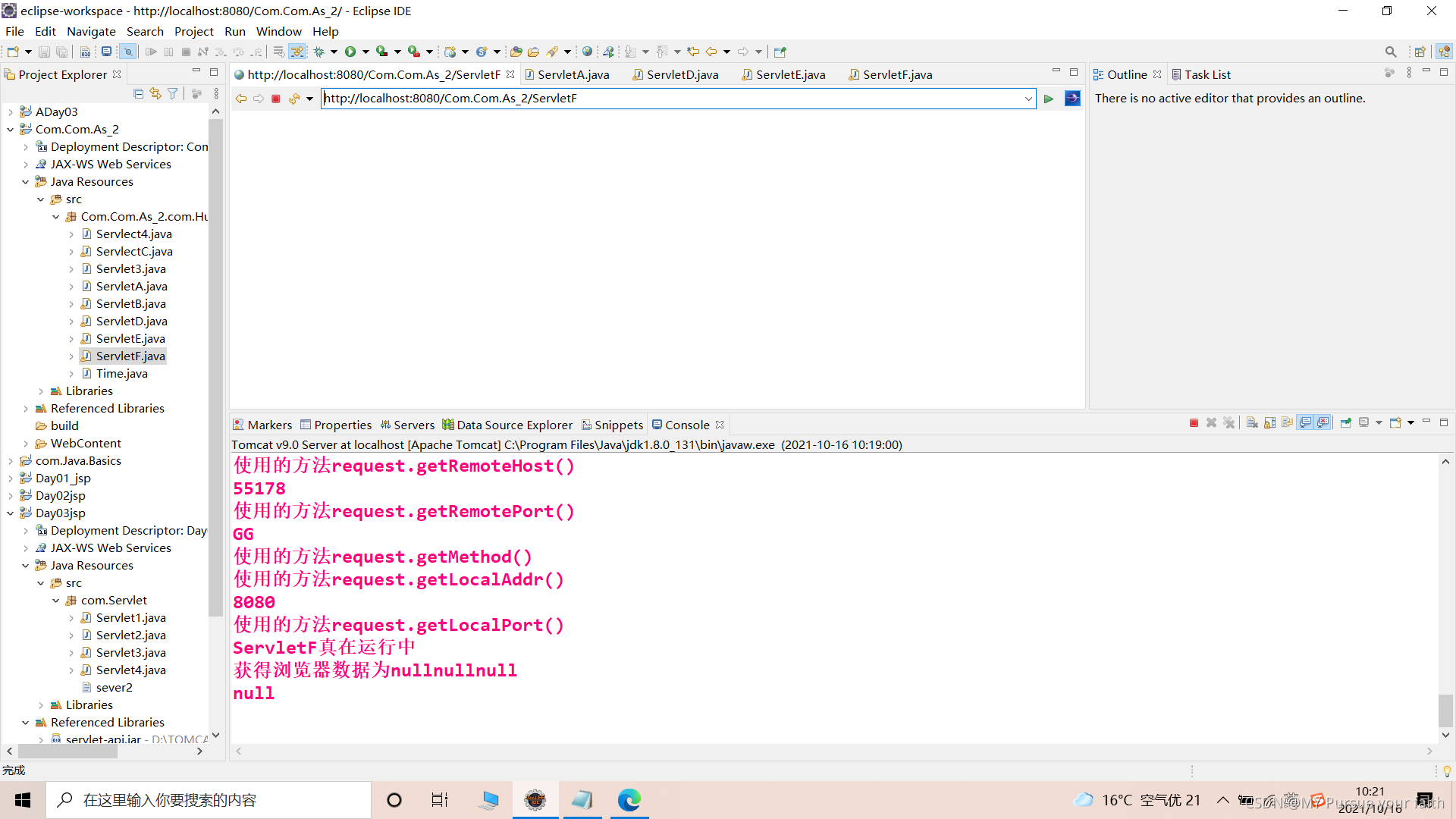Click the Debug bug icon in toolbar

pyautogui.click(x=319, y=52)
